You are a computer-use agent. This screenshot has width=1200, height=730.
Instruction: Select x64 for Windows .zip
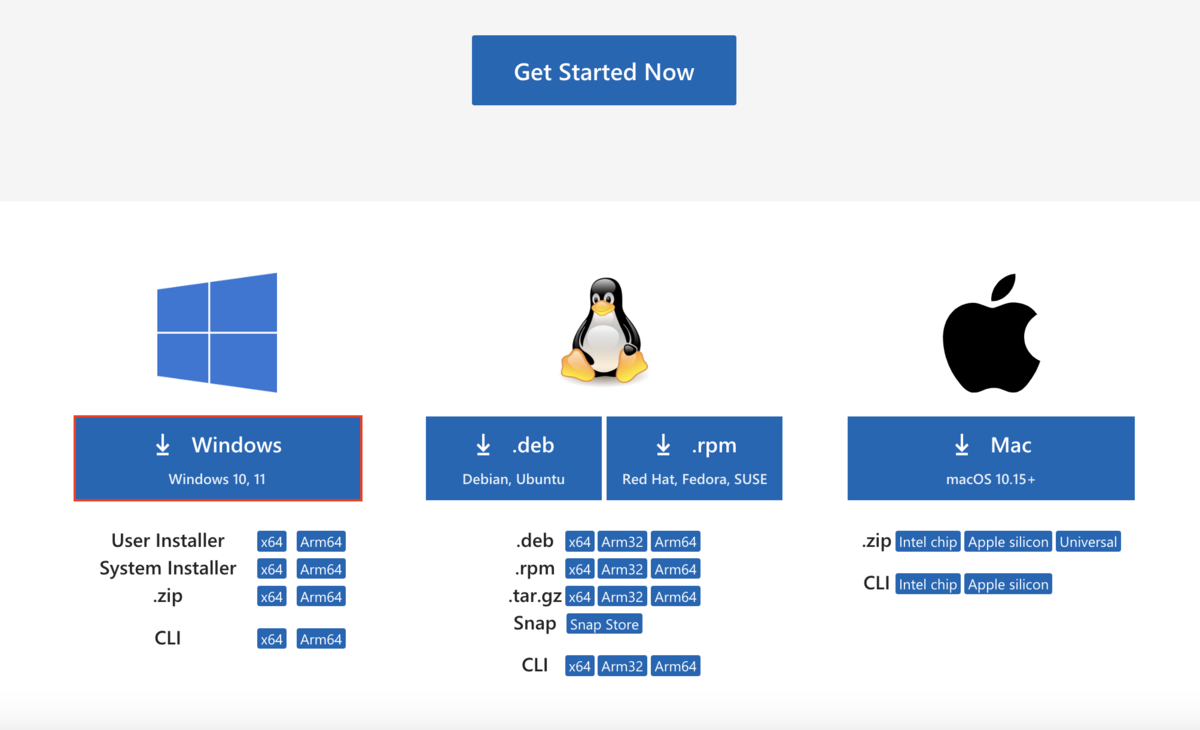[272, 597]
